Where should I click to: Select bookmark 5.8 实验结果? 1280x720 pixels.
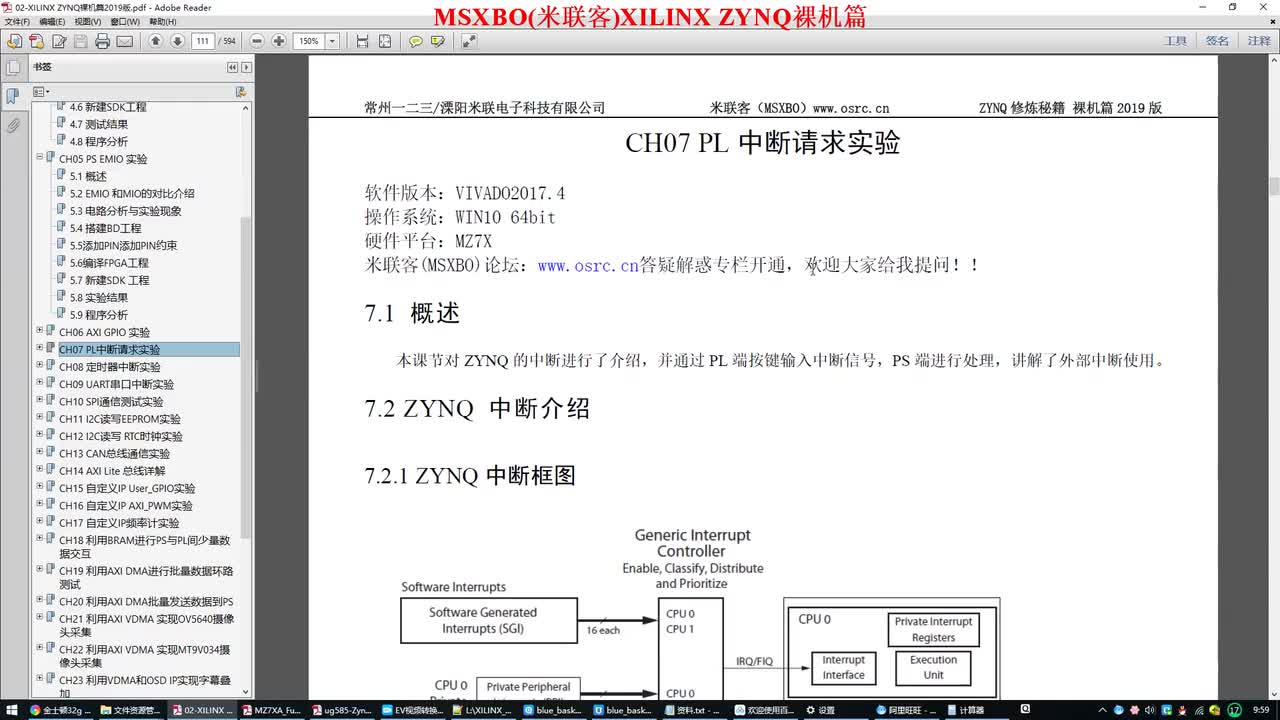[99, 297]
